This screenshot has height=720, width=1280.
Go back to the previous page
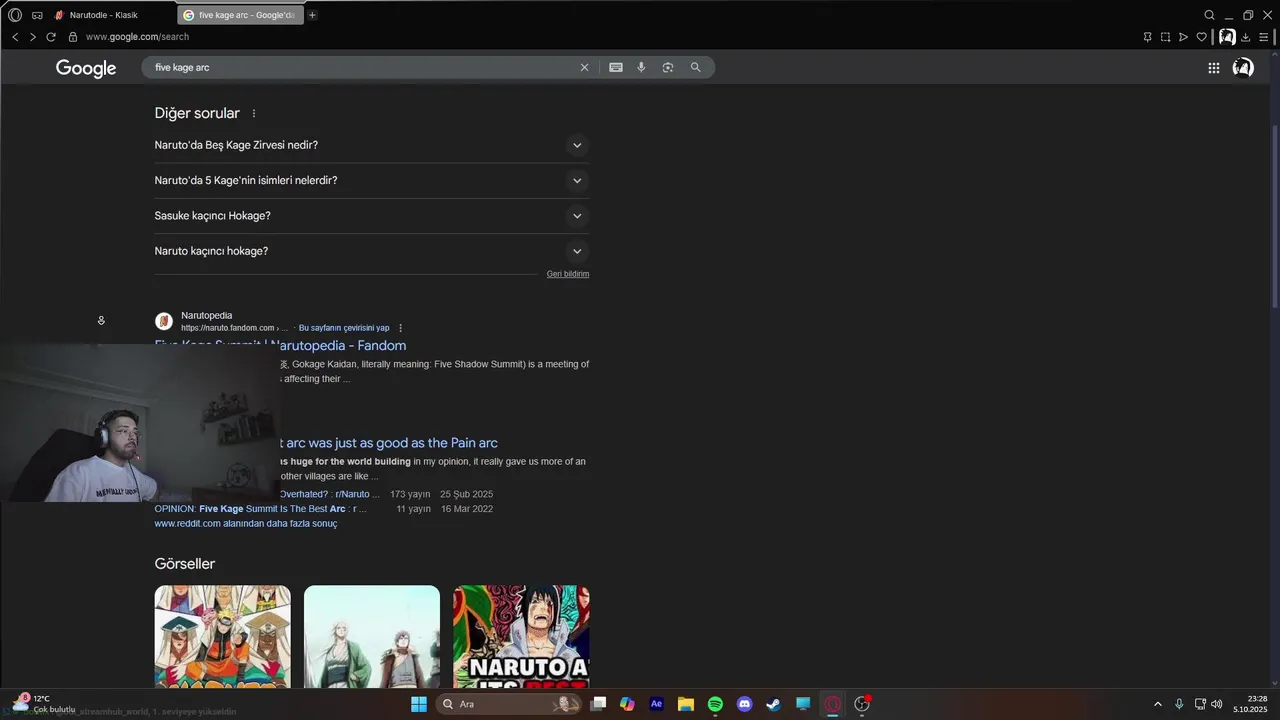pyautogui.click(x=15, y=37)
